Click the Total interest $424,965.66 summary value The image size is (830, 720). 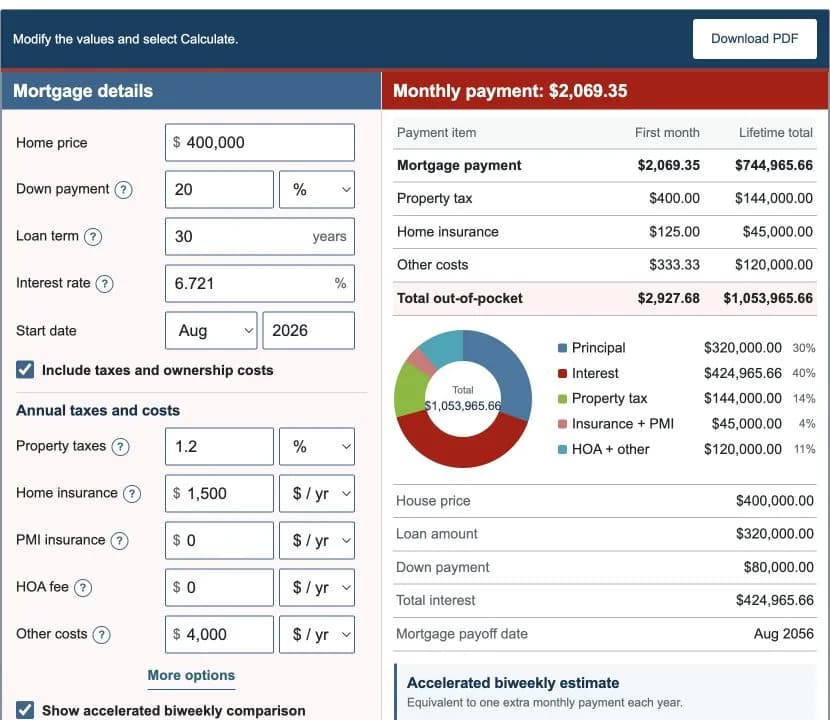774,600
